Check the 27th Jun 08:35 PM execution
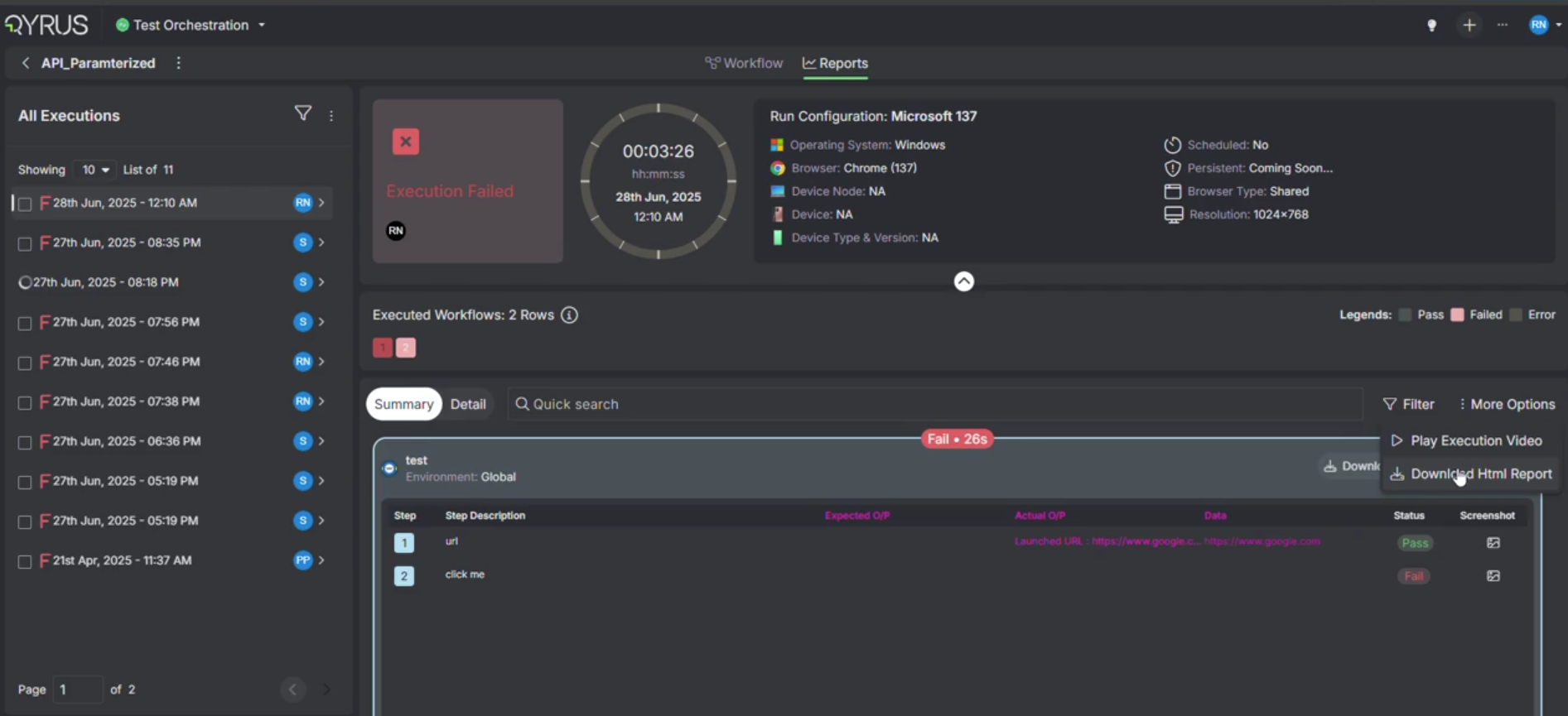 (x=25, y=243)
